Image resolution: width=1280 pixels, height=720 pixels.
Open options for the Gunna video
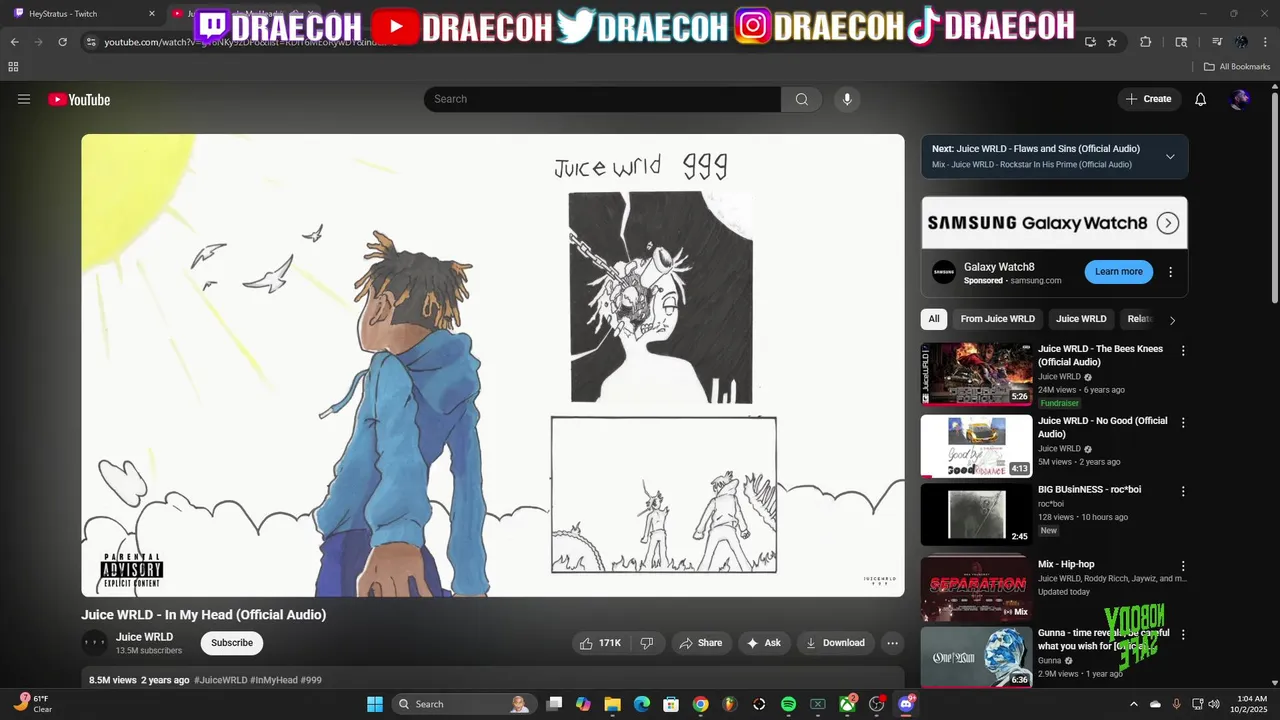pyautogui.click(x=1183, y=635)
